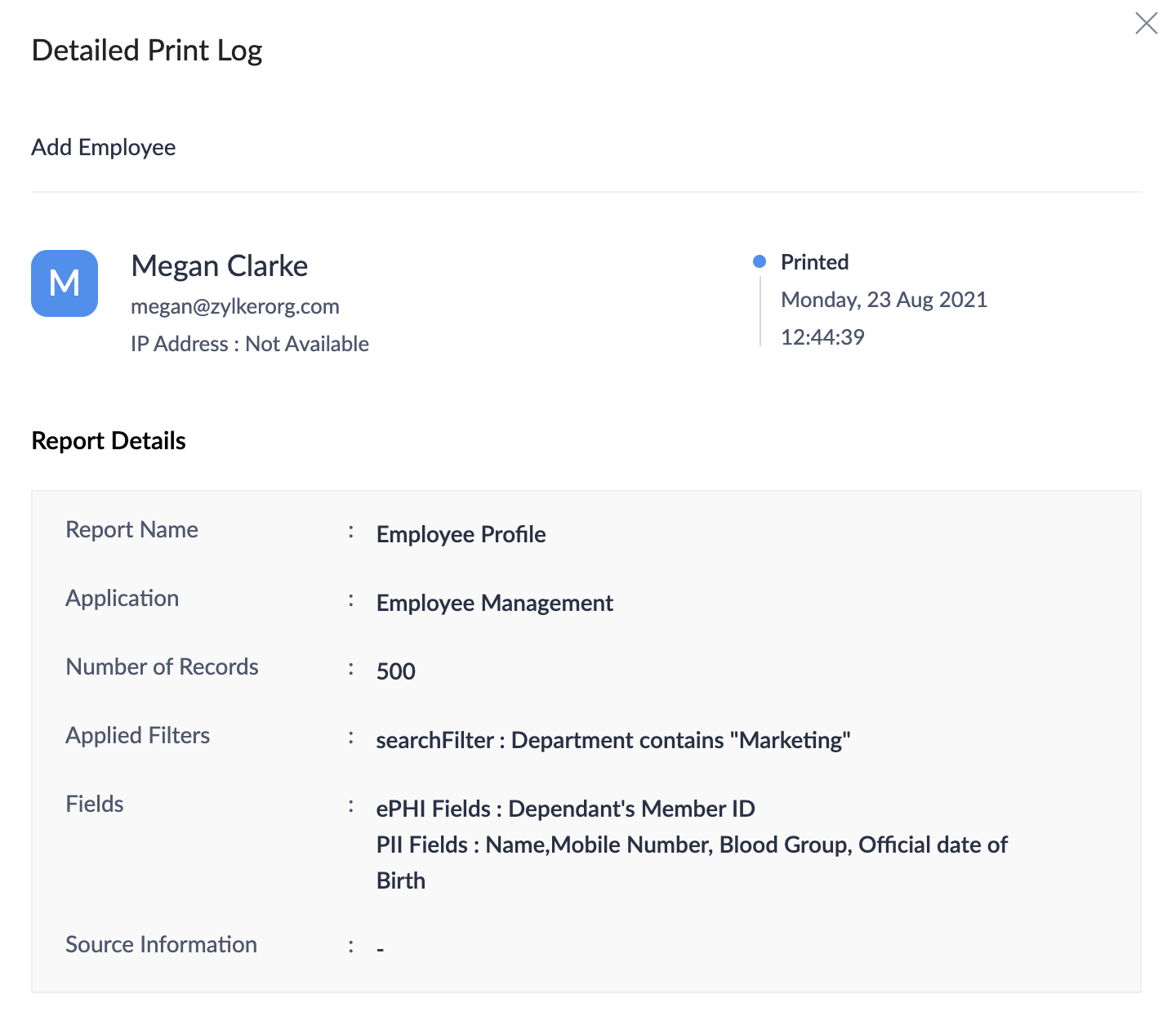Select the Employee Profile report name
1176x1034 pixels.
tap(461, 534)
